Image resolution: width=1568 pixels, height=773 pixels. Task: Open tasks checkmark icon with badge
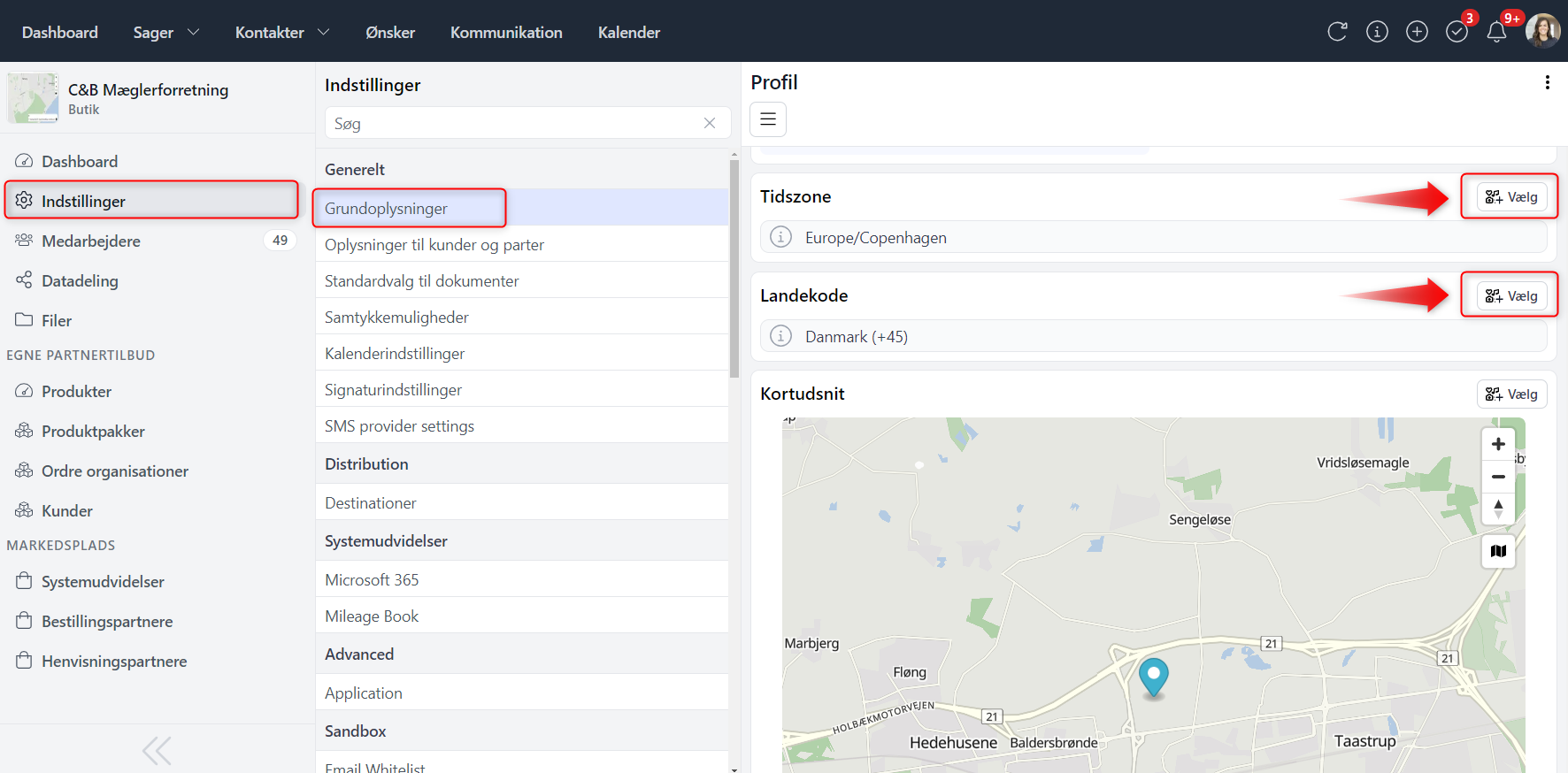(1457, 32)
